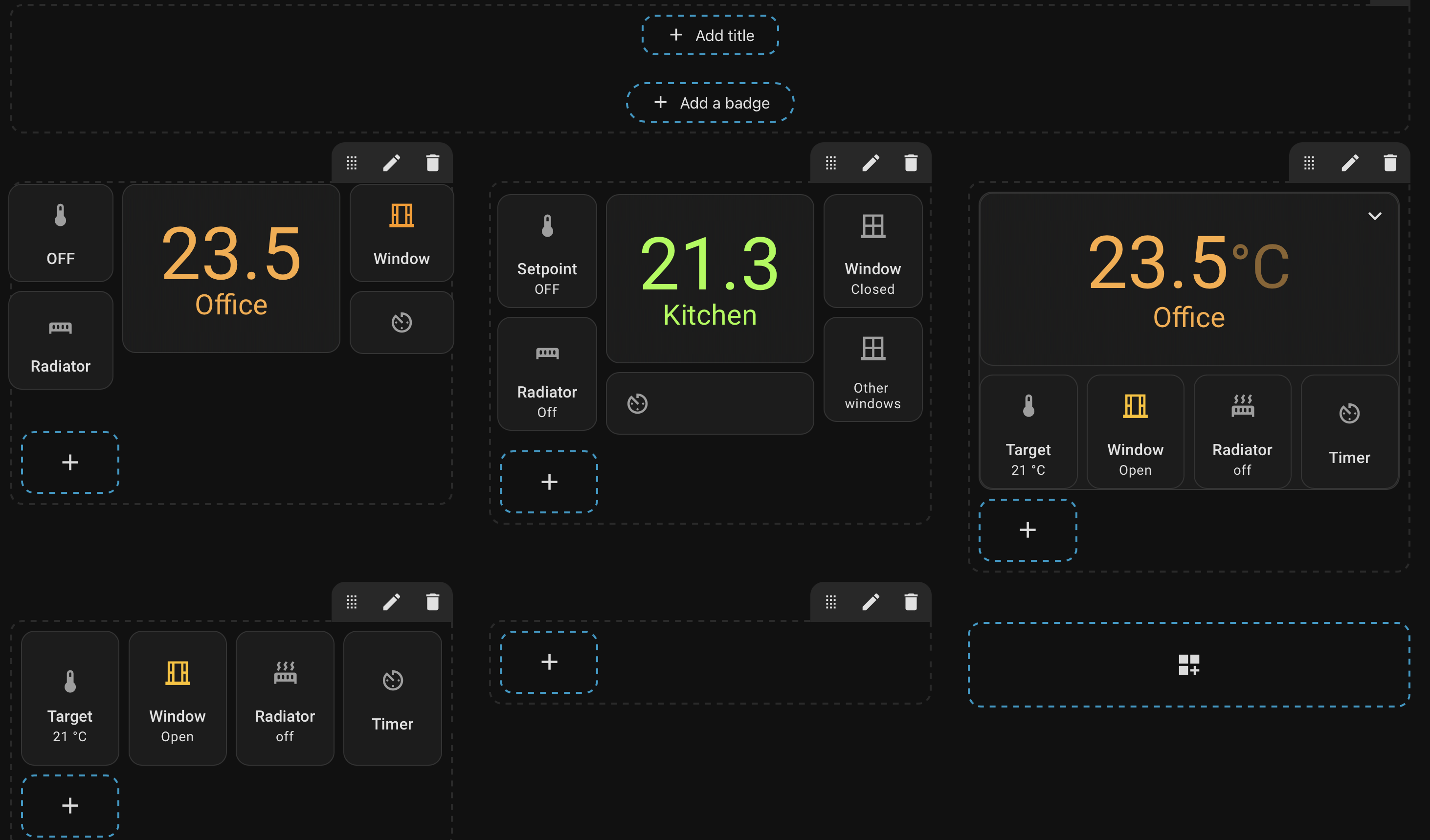Click Add a badge button
Image resolution: width=1430 pixels, height=840 pixels.
[x=710, y=103]
